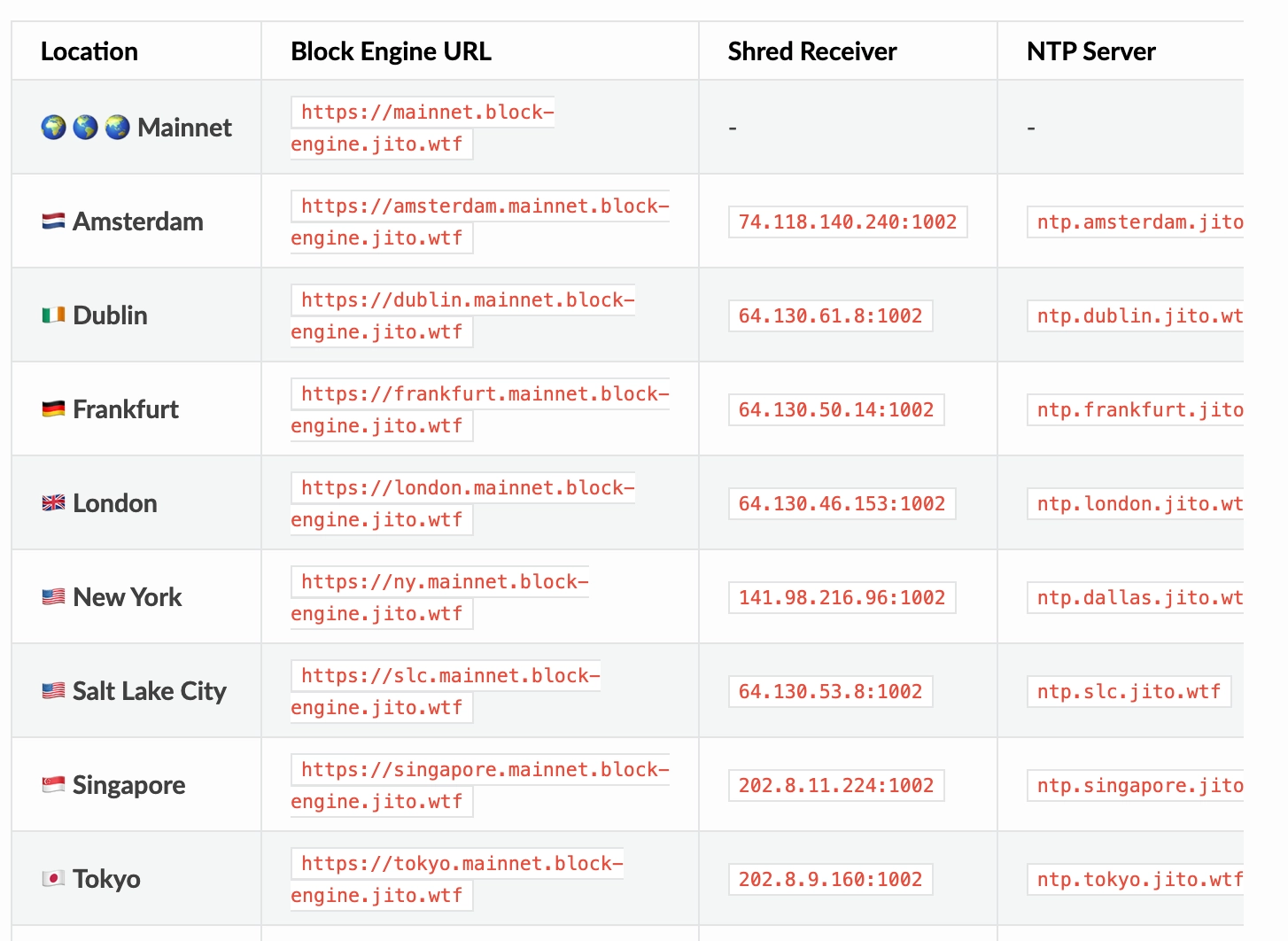This screenshot has height=941, width=1288.
Task: Click the UK flag next to London
Action: pos(53,503)
